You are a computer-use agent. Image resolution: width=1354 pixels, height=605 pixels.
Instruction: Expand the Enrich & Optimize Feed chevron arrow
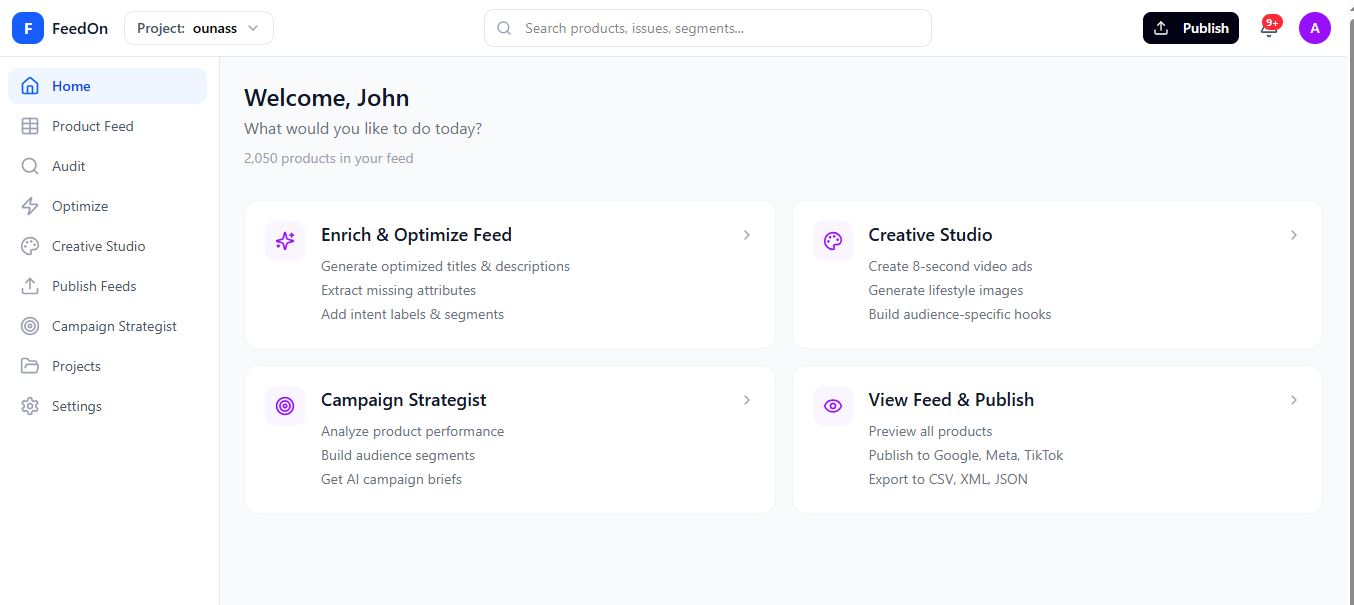746,235
